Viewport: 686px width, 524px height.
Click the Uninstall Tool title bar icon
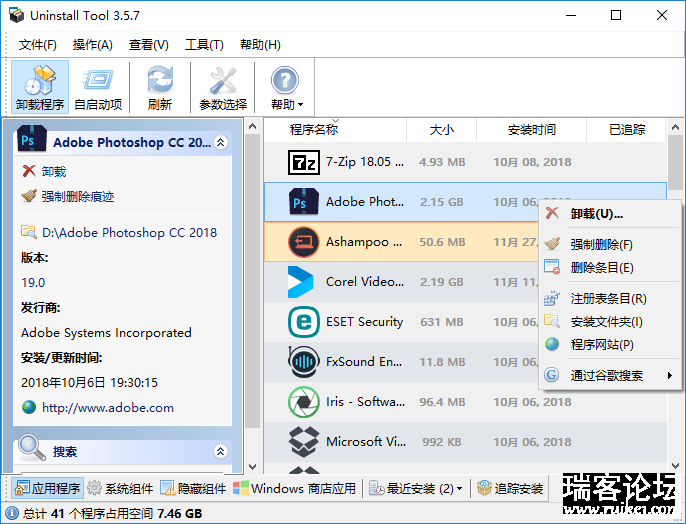[x=17, y=15]
